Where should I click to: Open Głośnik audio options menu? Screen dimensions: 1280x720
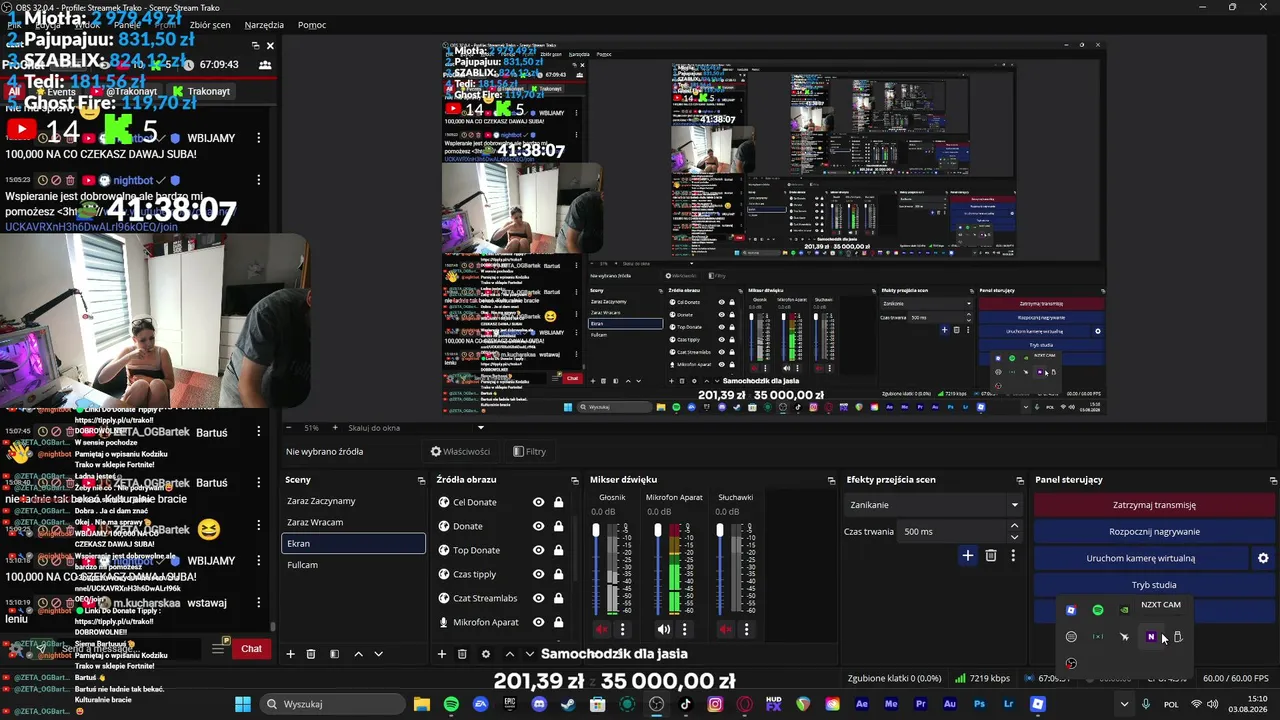click(622, 629)
